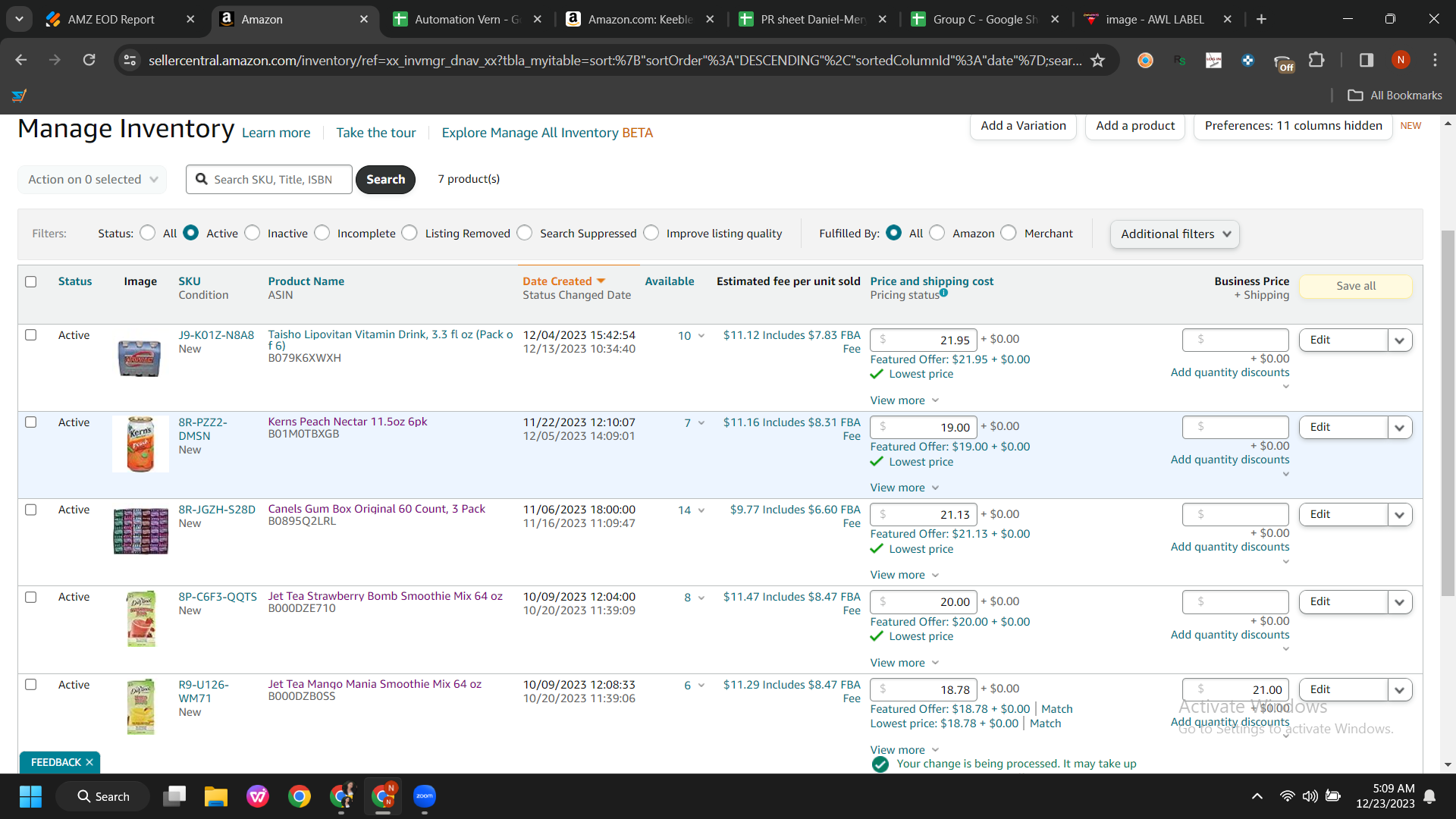Open the Chrome profile N avatar
Screen dimensions: 1456x819
[1401, 60]
